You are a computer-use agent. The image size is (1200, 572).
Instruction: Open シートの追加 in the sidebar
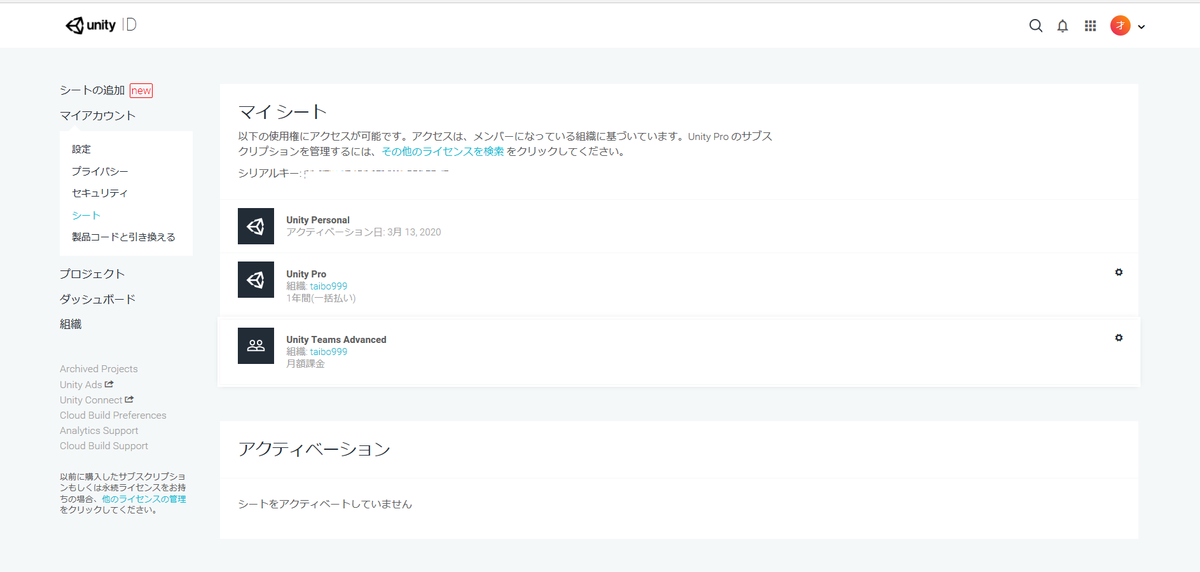pyautogui.click(x=92, y=90)
